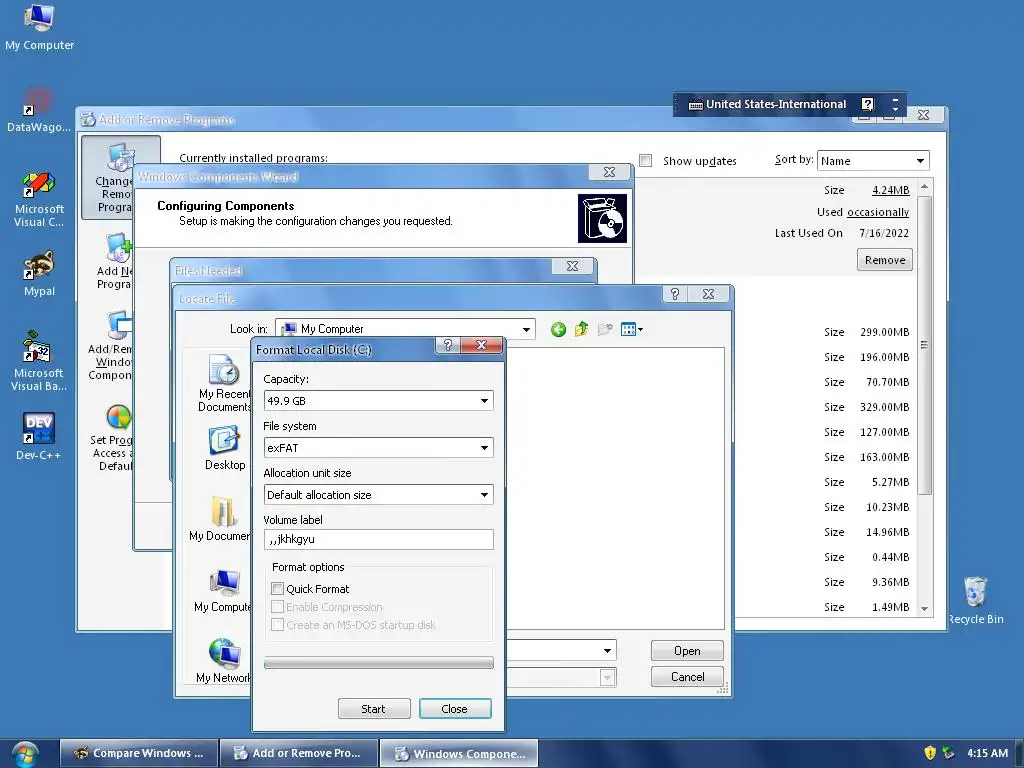Click the security shield tray icon

930,753
